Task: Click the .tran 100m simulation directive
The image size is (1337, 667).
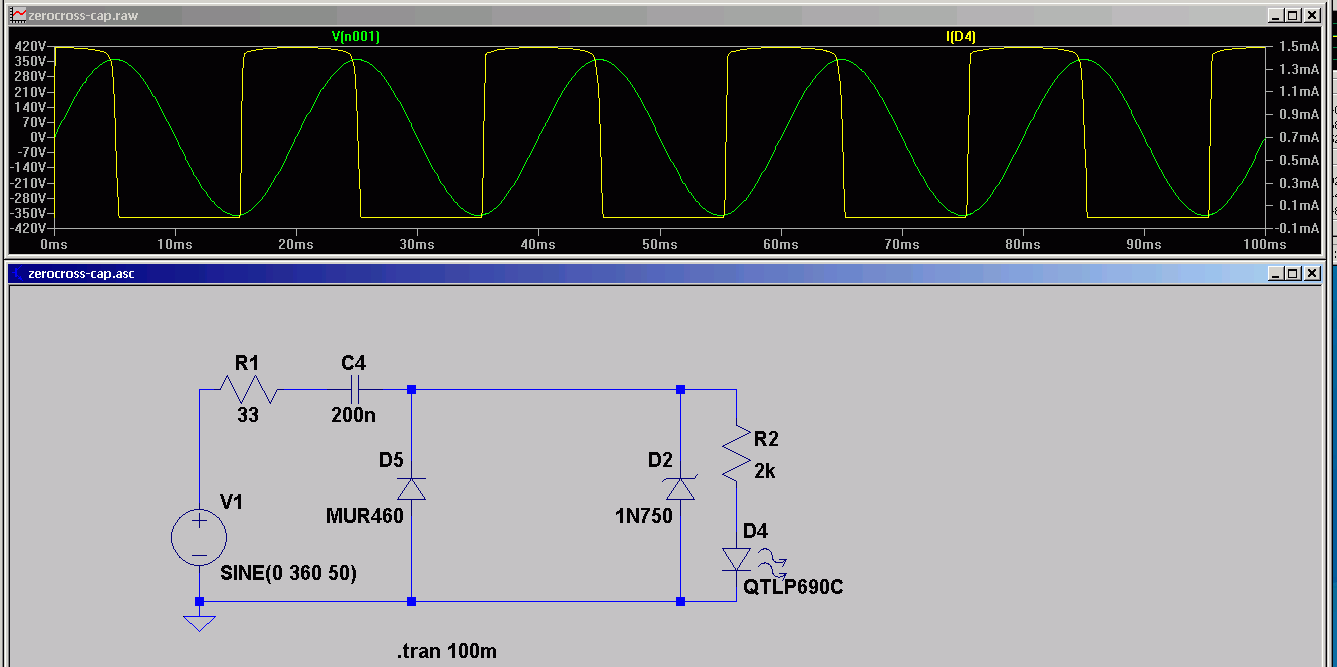Action: click(447, 652)
